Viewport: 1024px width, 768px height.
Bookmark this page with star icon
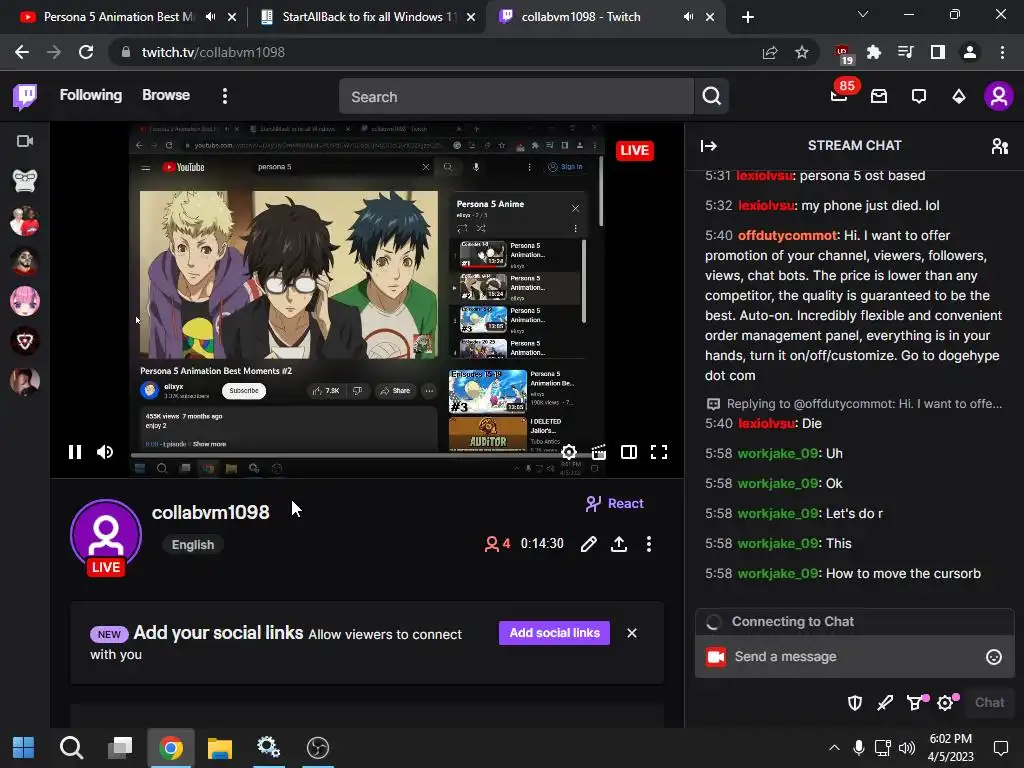(802, 52)
